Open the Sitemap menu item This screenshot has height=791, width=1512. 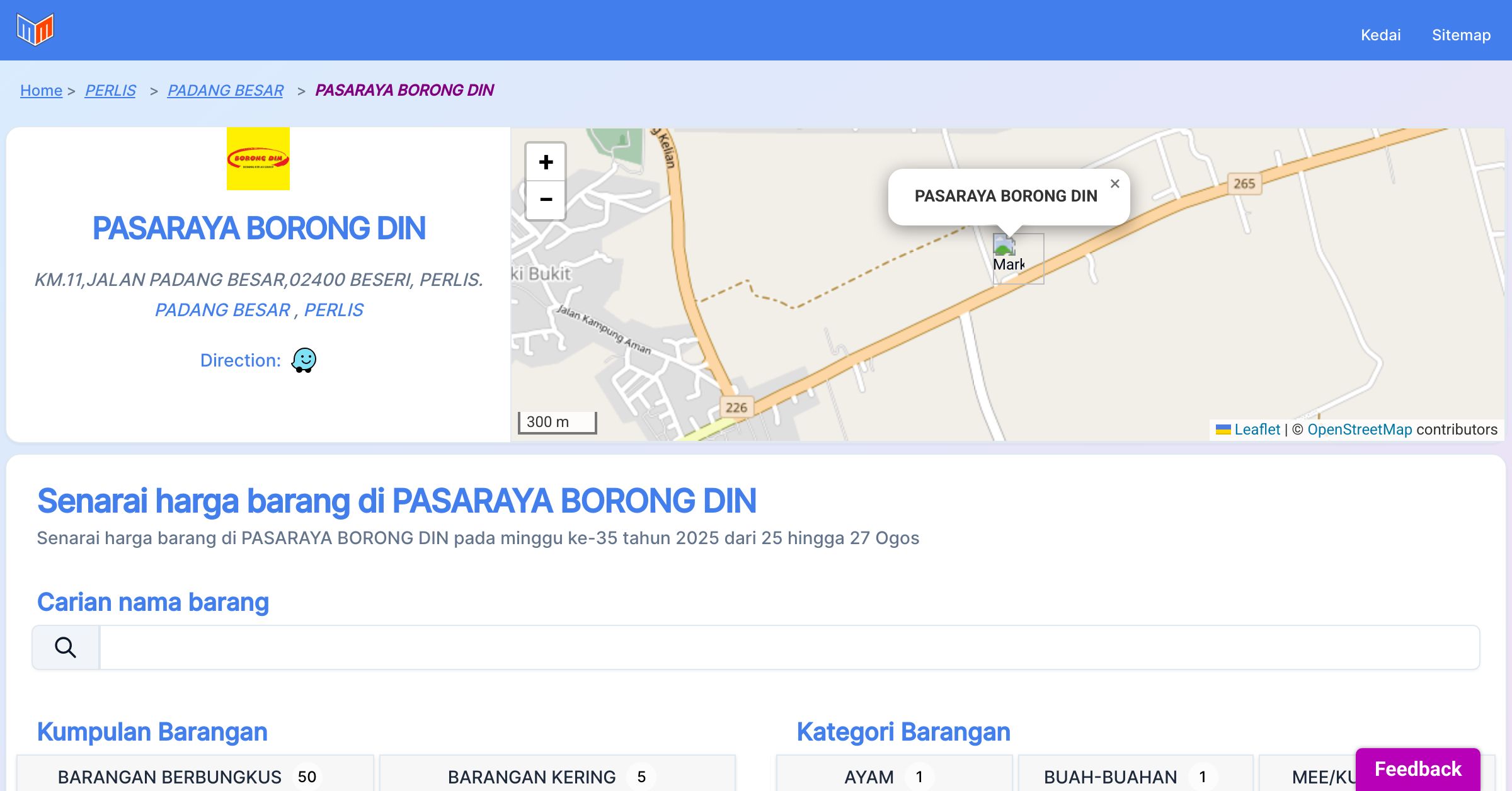point(1461,35)
